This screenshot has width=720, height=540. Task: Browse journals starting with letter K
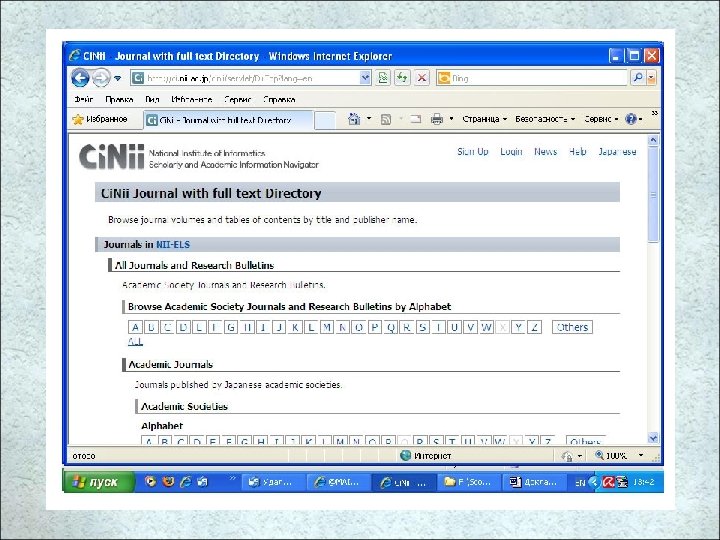295,327
